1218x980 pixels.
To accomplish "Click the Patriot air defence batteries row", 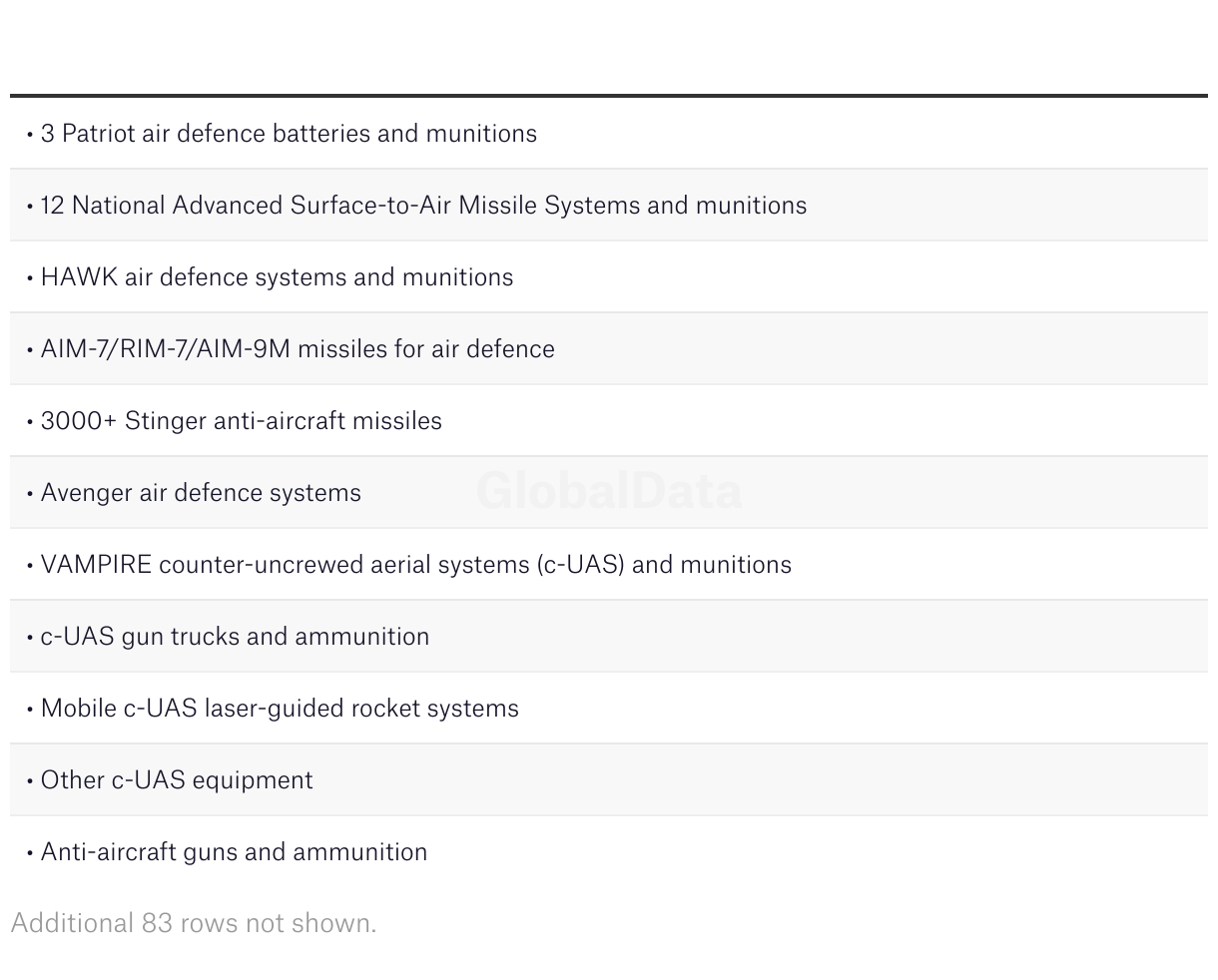I will click(289, 134).
